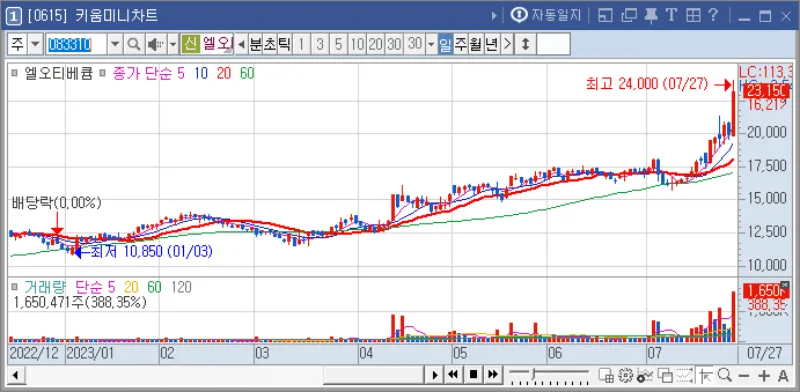
Task: Switch chart to 초 (second) period
Action: tap(269, 44)
